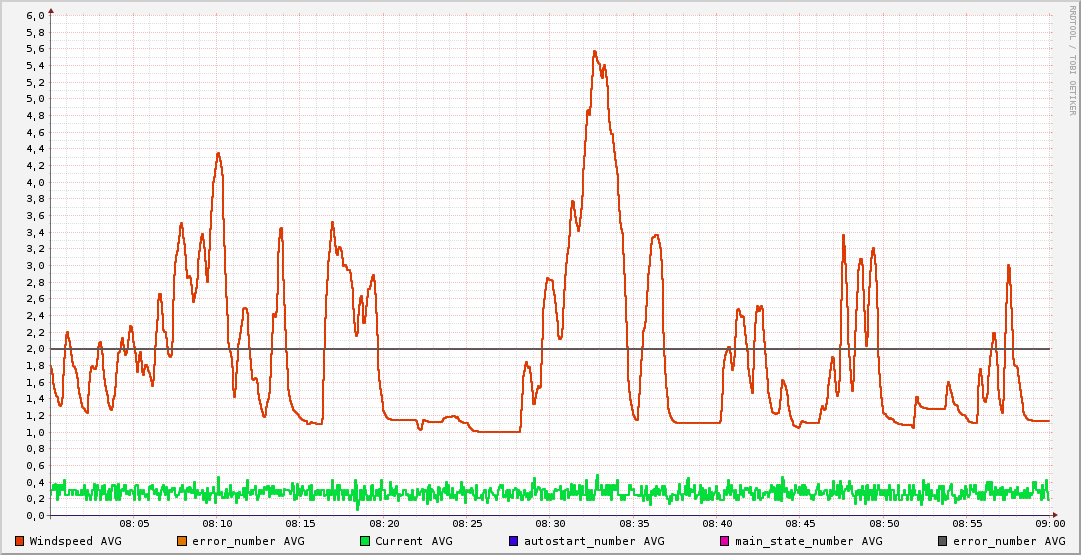Select the magenta main_state_number AVG swatch

pyautogui.click(x=726, y=541)
